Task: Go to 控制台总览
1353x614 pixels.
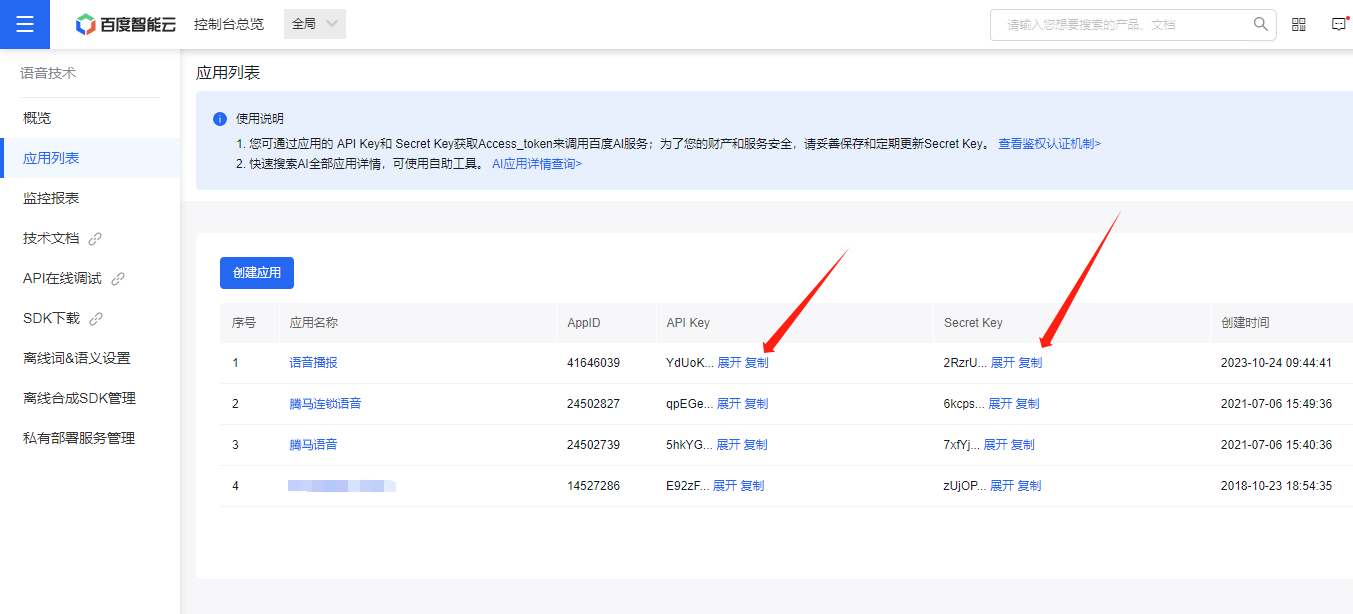Action: point(229,24)
